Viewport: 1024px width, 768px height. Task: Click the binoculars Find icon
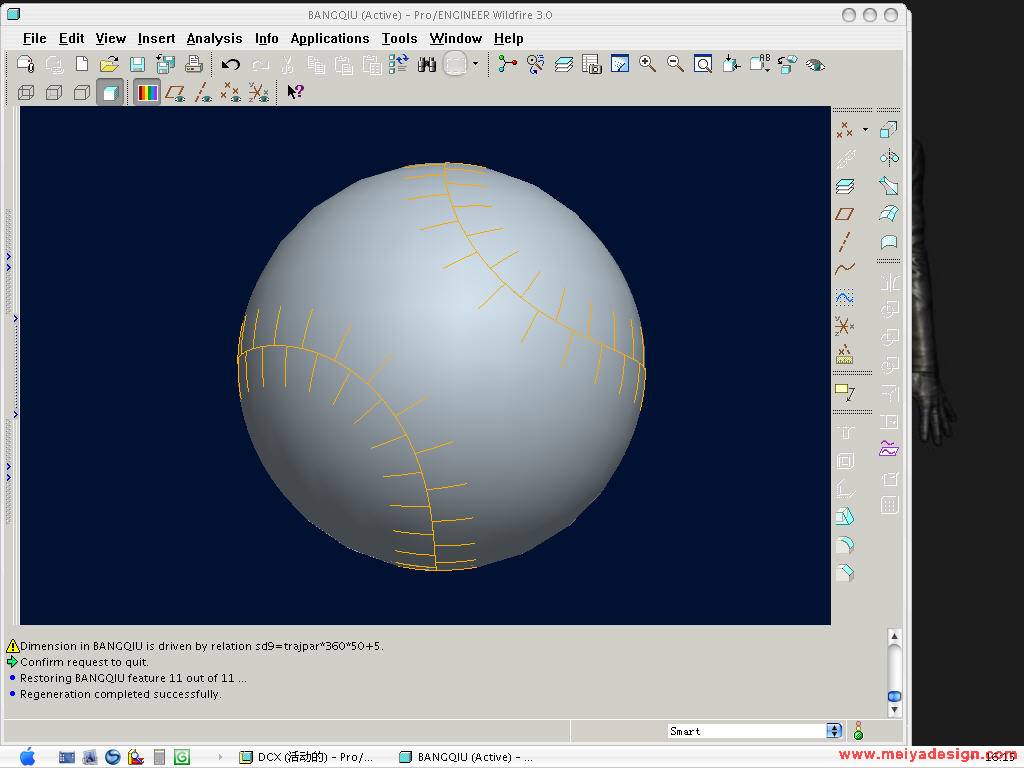pyautogui.click(x=427, y=65)
